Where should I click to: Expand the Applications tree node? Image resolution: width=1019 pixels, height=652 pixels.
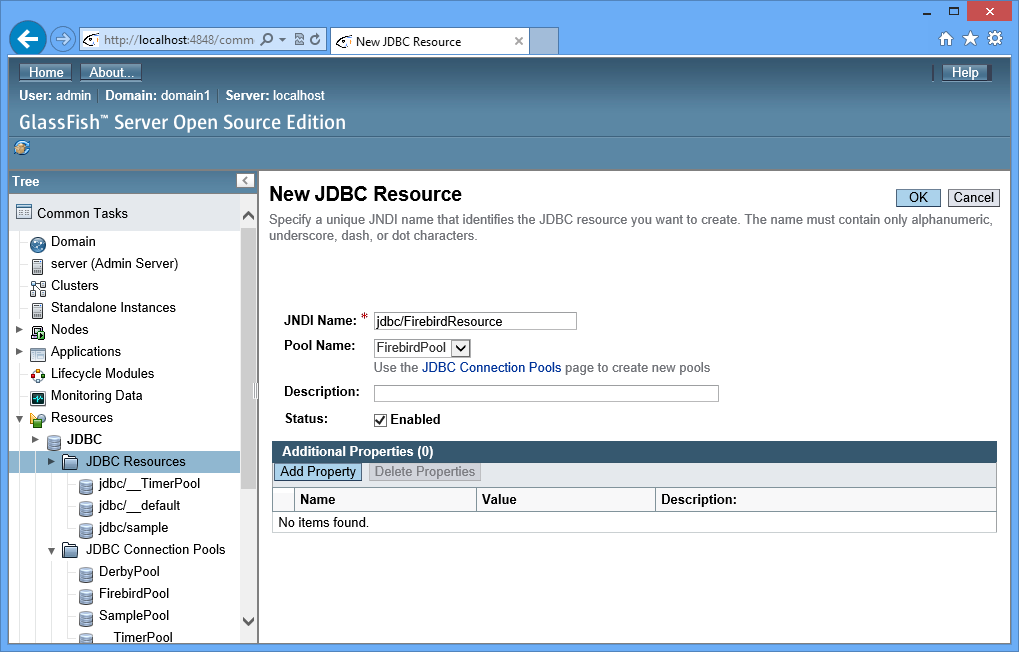(19, 352)
